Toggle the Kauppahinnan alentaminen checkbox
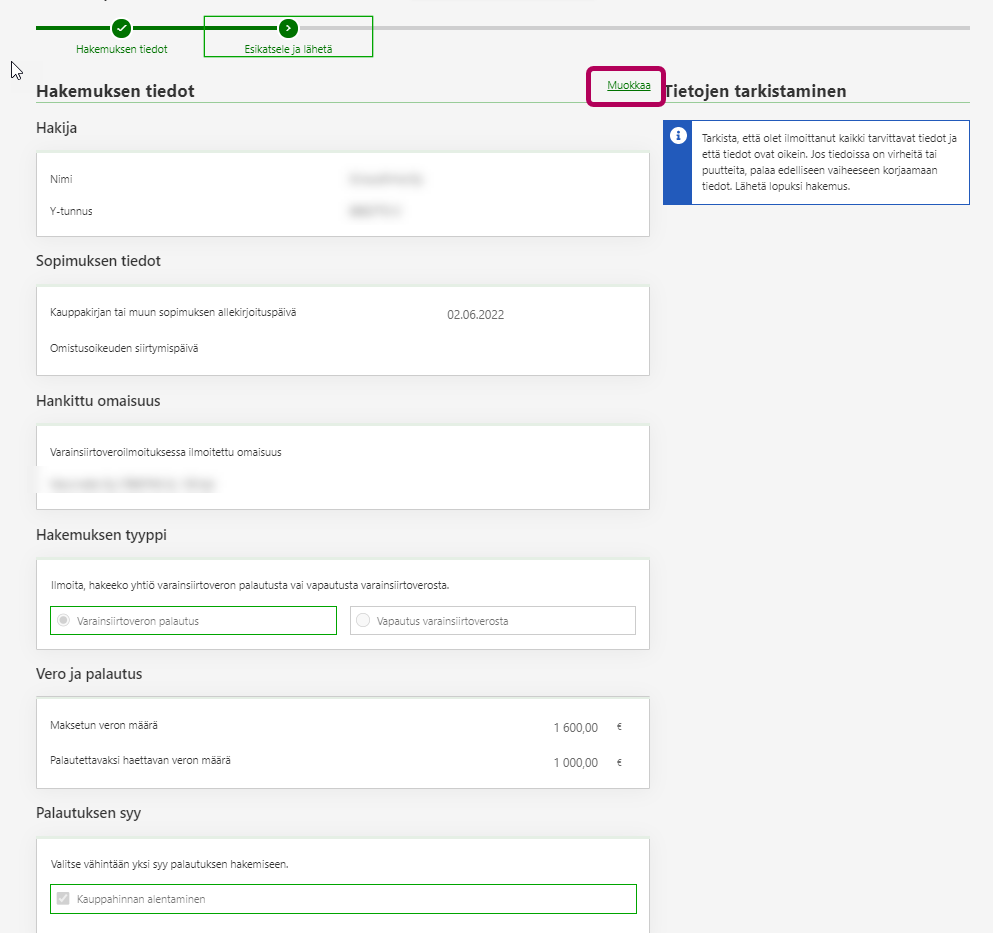Image resolution: width=993 pixels, height=933 pixels. 63,899
